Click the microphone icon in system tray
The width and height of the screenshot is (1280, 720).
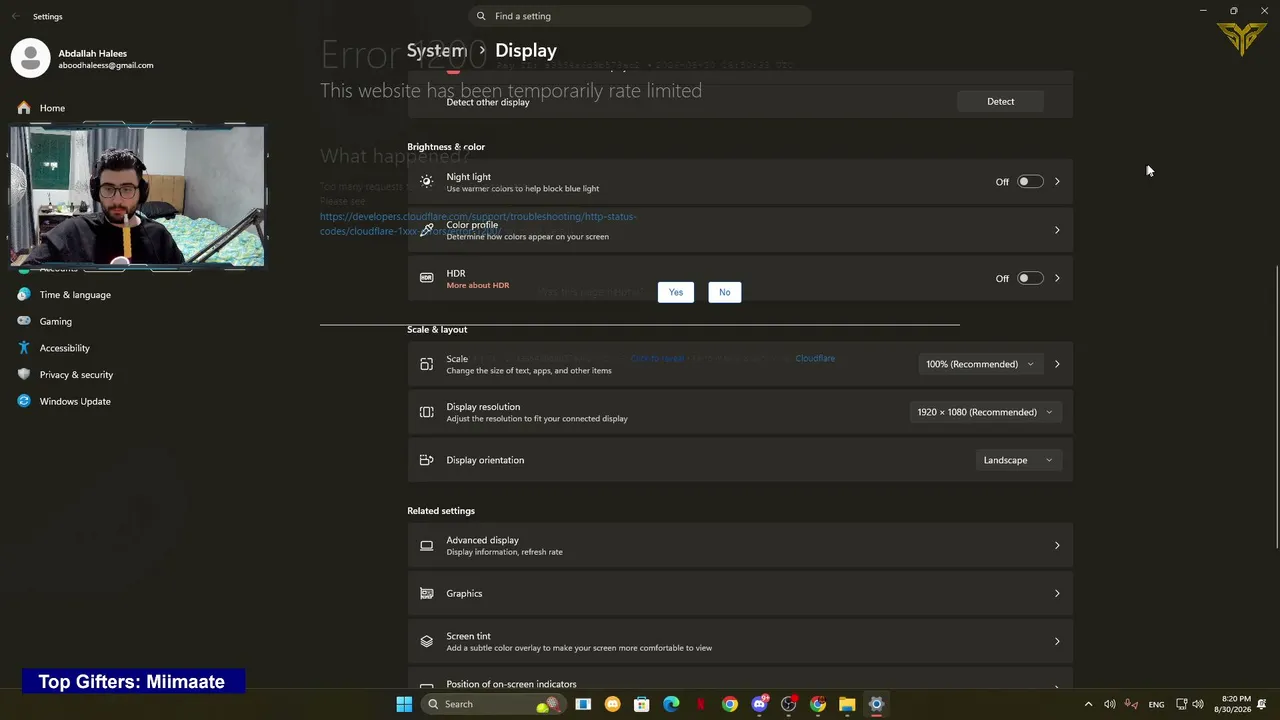1131,704
